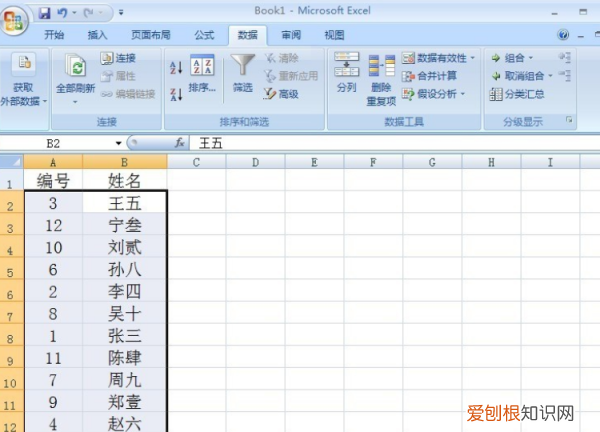Expand the 取消组合 dropdown arrow

550,76
